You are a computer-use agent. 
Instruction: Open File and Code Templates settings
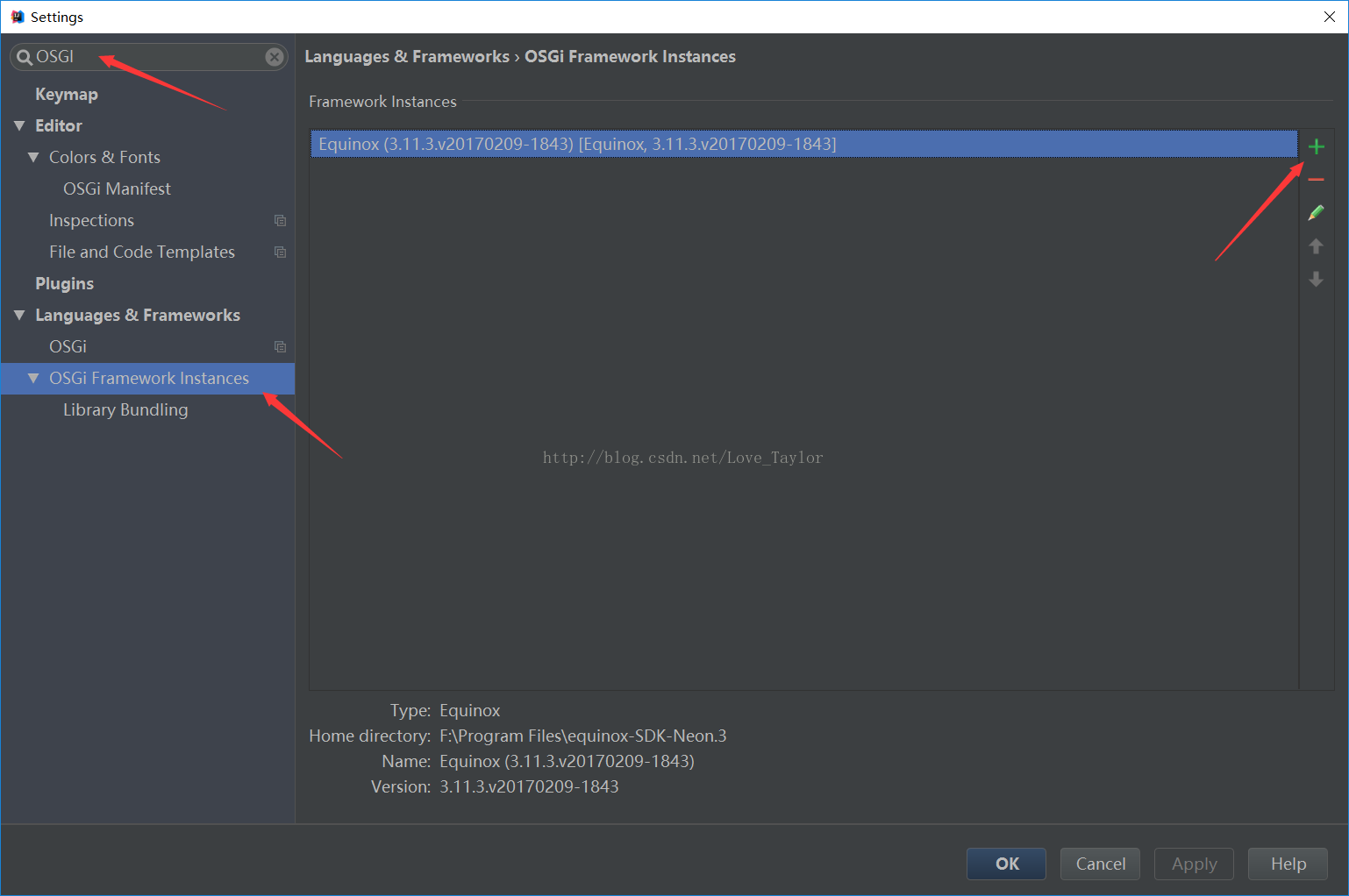(142, 252)
